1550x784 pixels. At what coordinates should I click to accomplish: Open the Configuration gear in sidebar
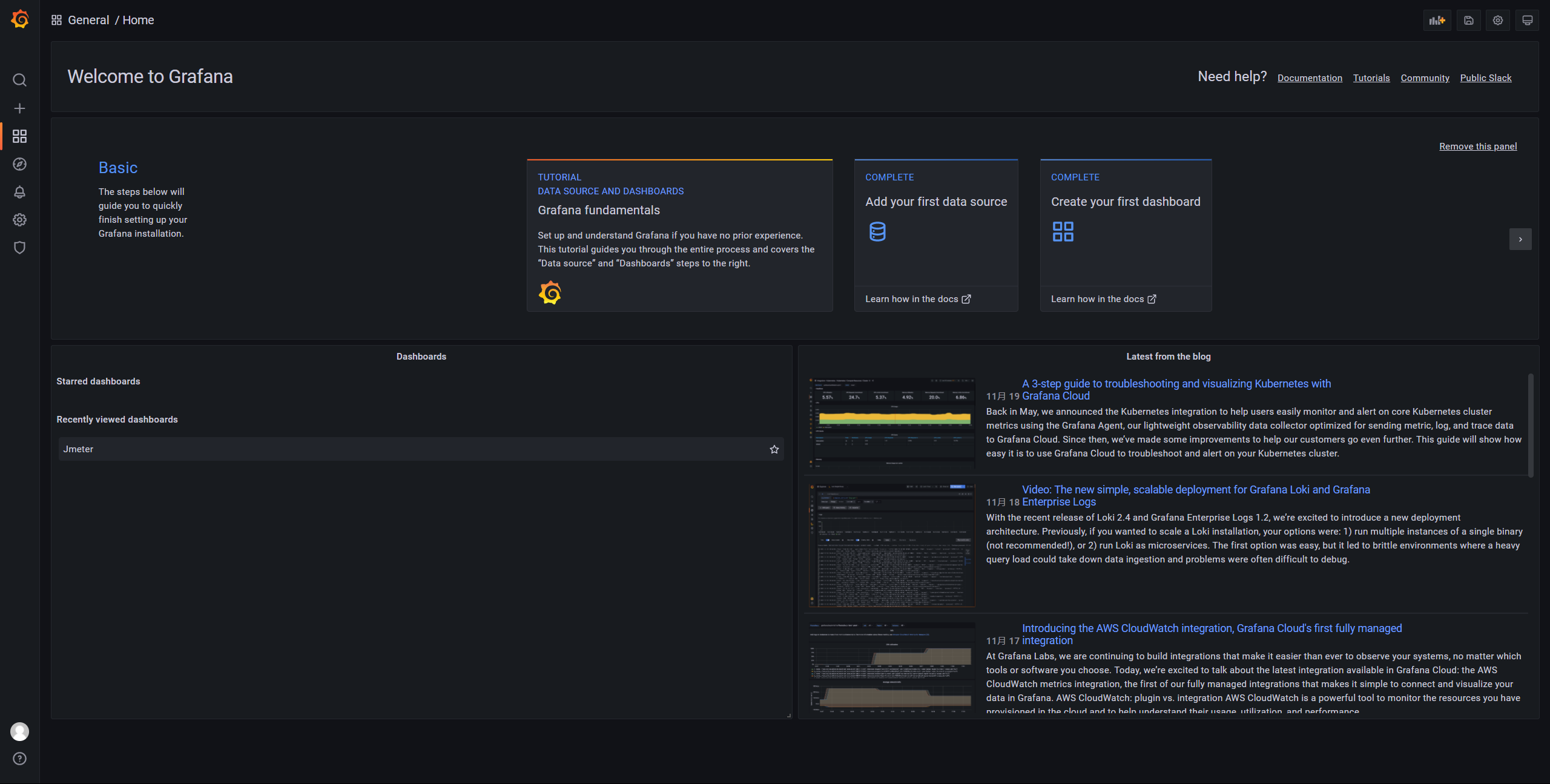pos(19,220)
